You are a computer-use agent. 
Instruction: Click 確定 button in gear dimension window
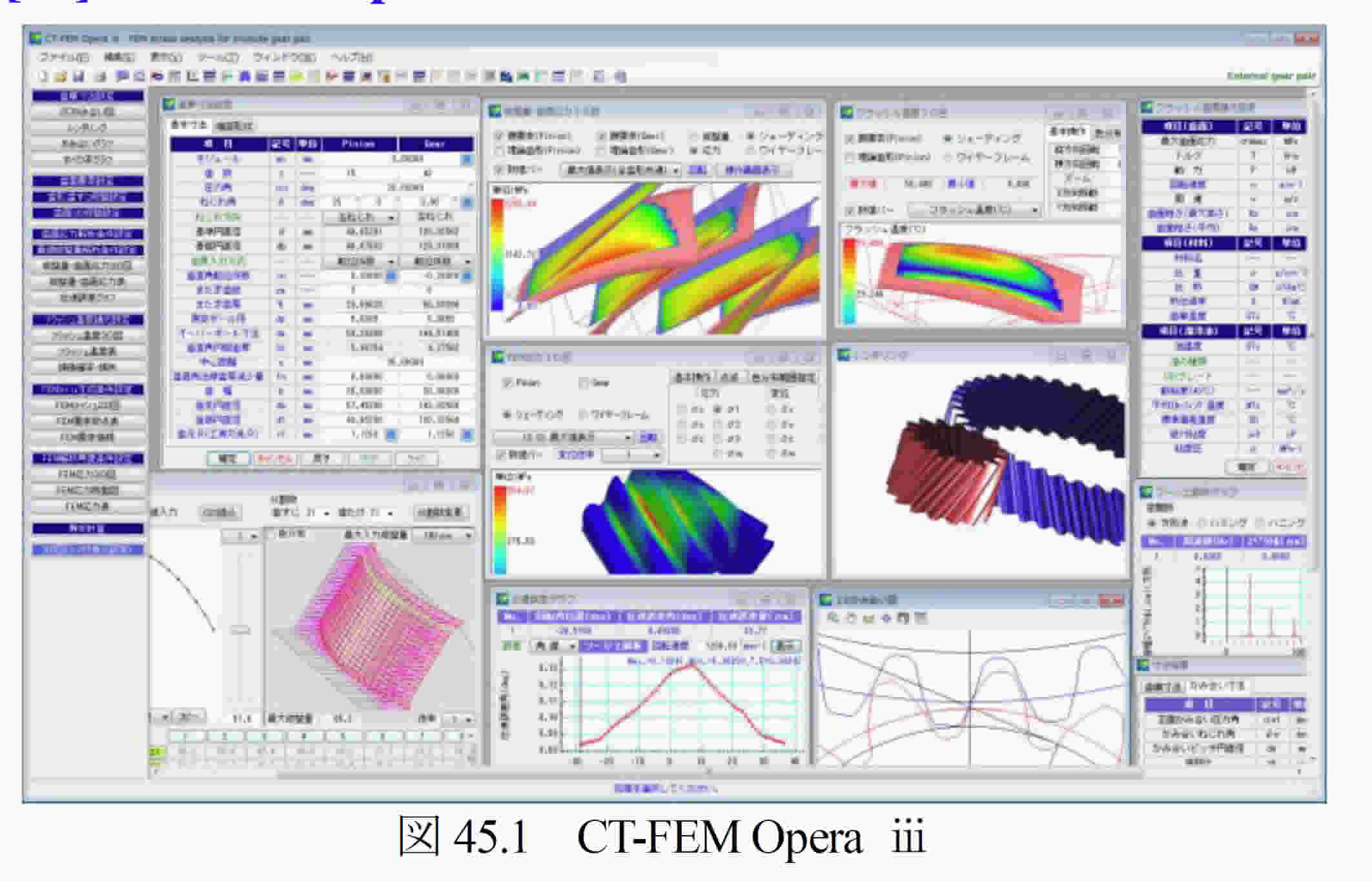227,459
